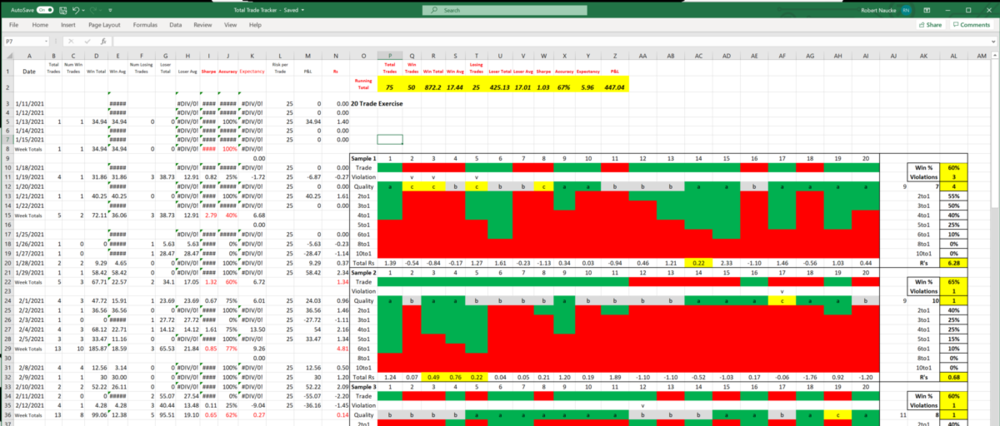Open the File menu

(x=13, y=24)
